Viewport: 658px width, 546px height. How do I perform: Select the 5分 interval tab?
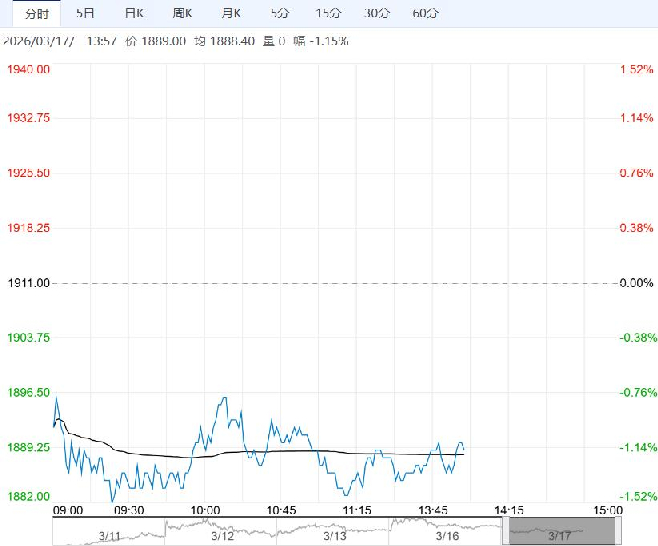[x=279, y=13]
